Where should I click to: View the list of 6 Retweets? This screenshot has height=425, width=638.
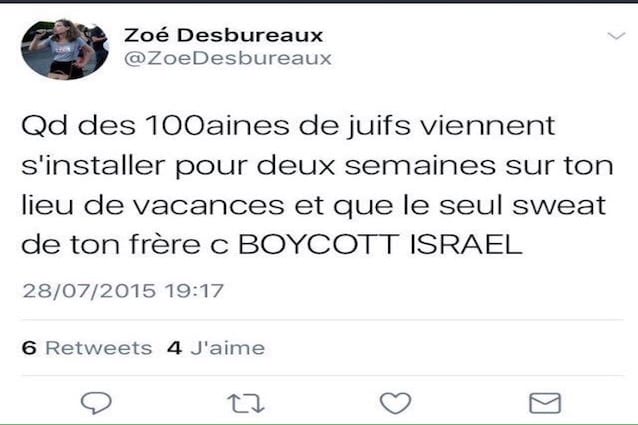pyautogui.click(x=87, y=348)
